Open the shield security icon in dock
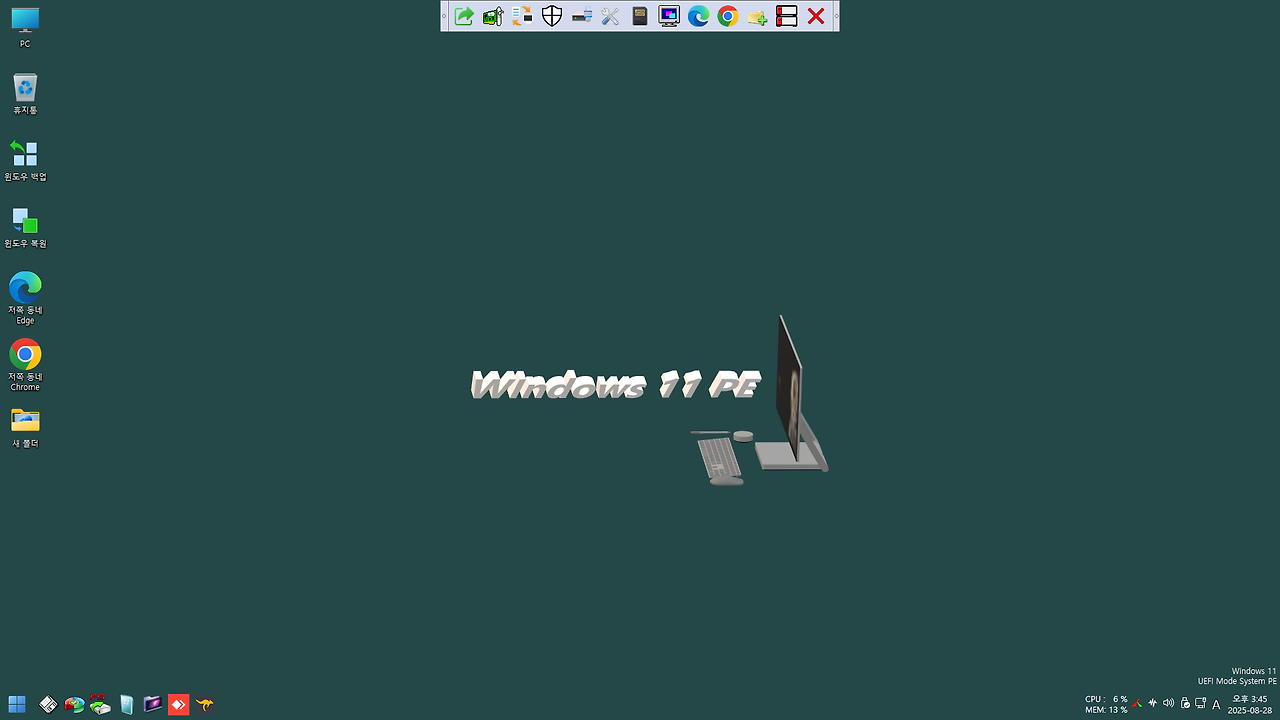Viewport: 1280px width, 720px height. pyautogui.click(x=552, y=16)
